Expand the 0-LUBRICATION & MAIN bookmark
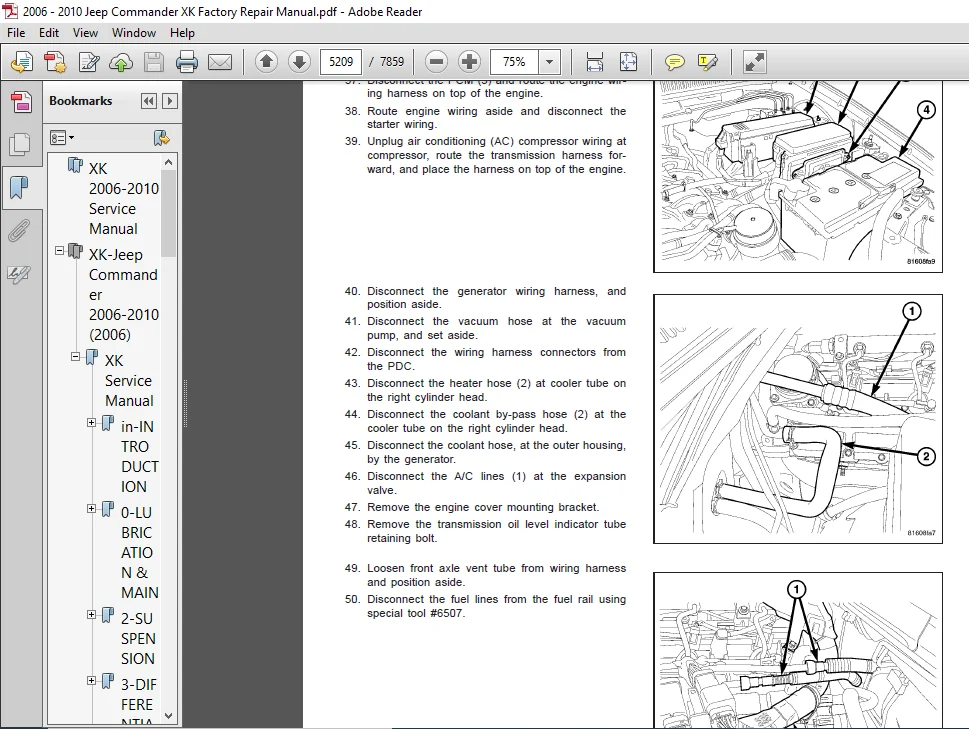This screenshot has width=969, height=729. click(91, 508)
